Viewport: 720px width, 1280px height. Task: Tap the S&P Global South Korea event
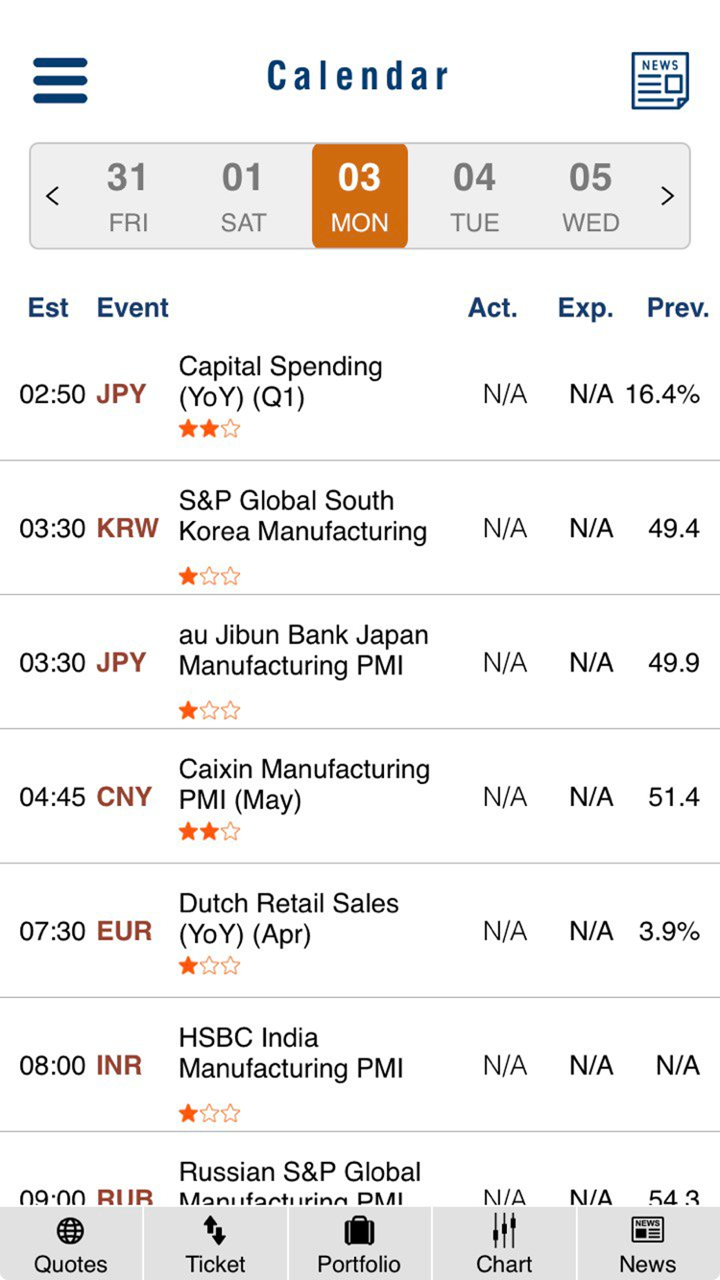(x=302, y=516)
